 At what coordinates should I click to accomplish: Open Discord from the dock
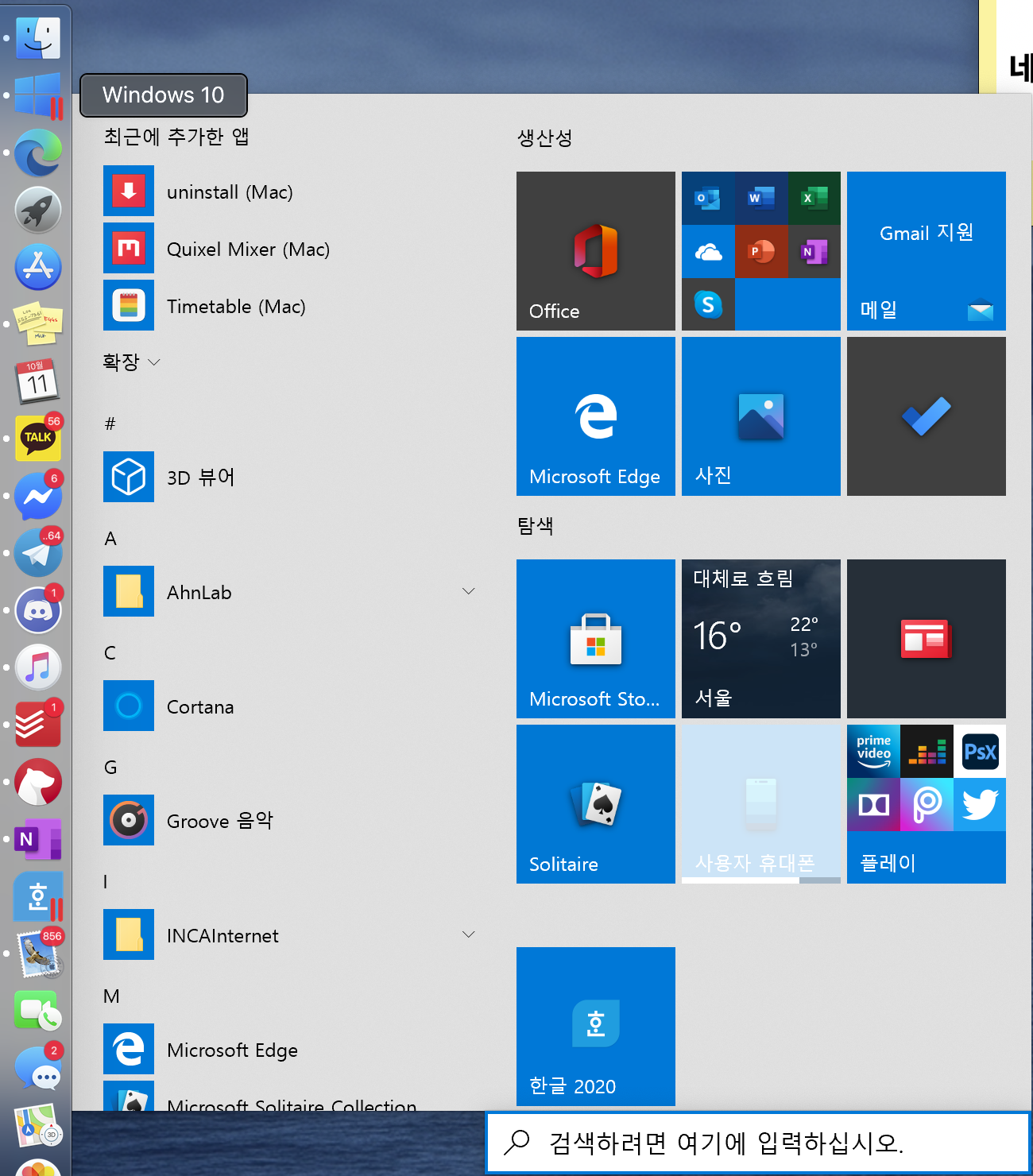(x=37, y=610)
